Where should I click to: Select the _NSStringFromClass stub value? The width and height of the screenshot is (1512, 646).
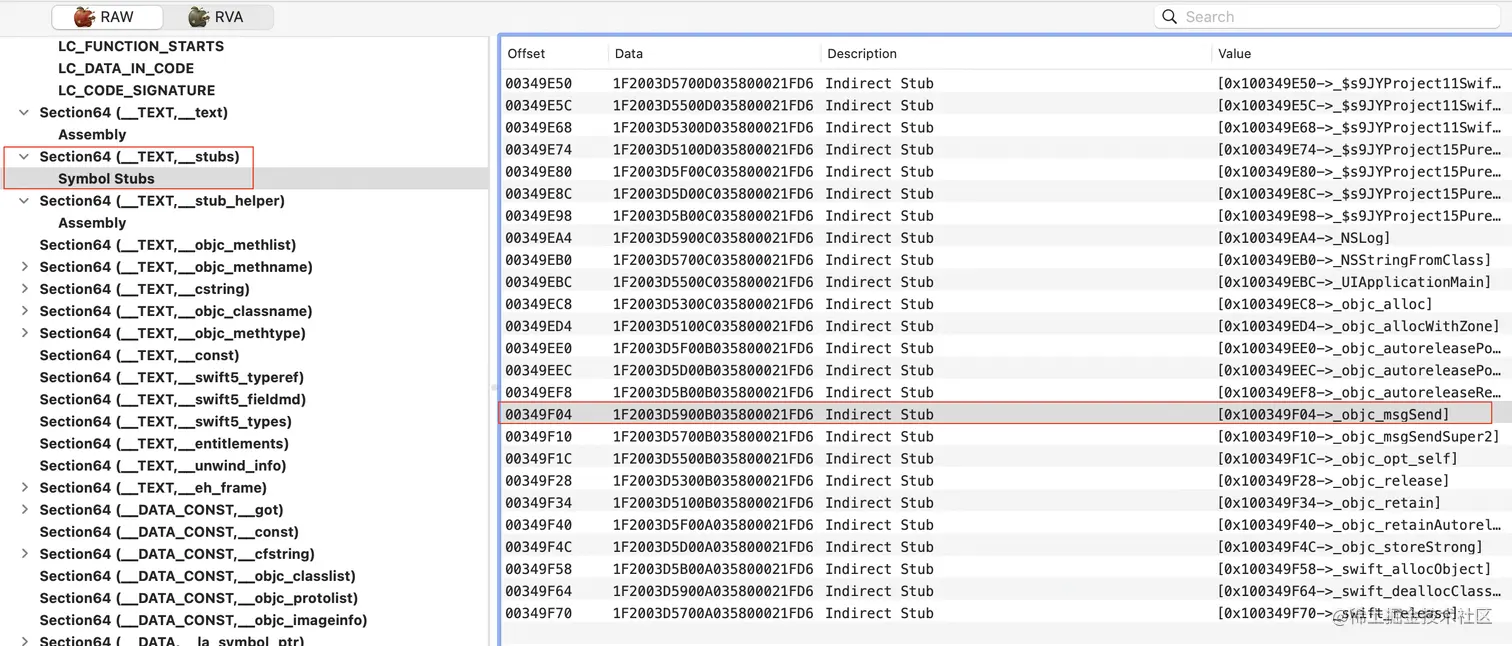pos(1354,260)
